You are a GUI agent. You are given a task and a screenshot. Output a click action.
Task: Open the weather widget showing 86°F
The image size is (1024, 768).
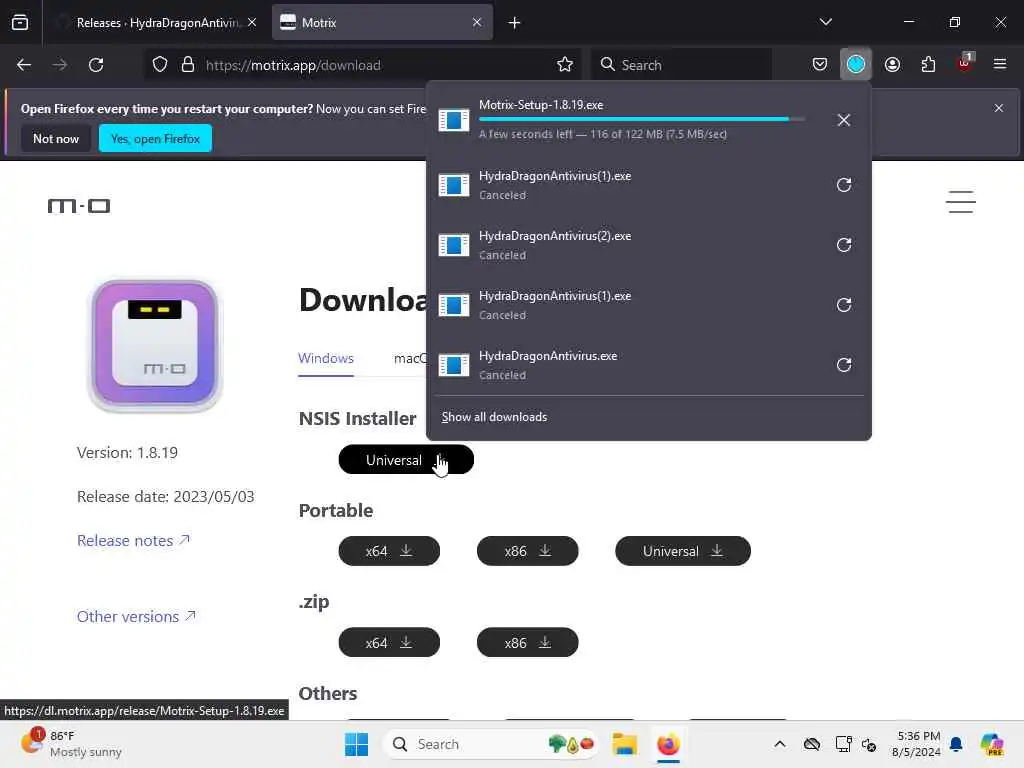click(x=71, y=744)
